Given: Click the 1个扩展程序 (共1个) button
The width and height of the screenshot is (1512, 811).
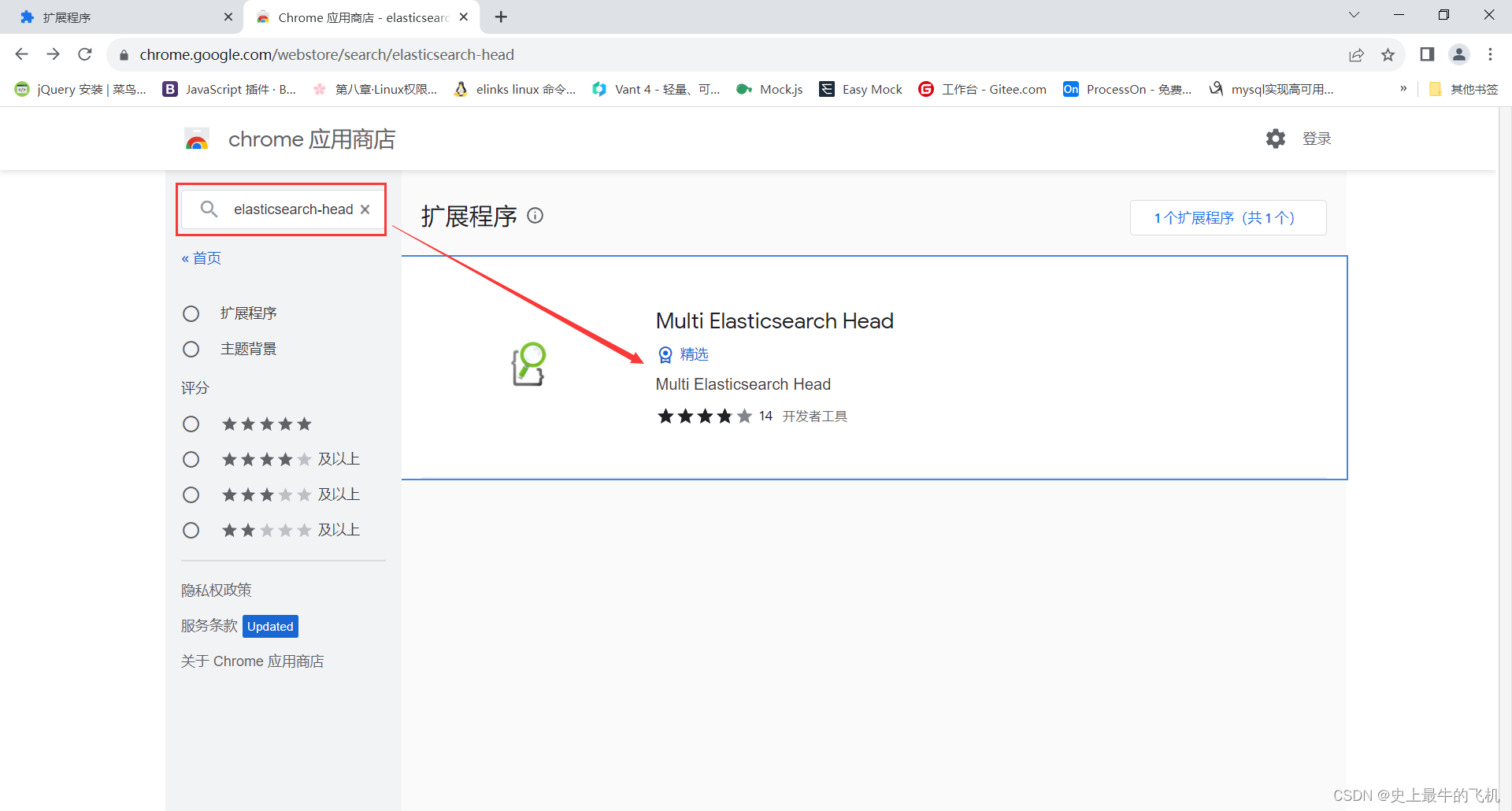Looking at the screenshot, I should pos(1228,217).
